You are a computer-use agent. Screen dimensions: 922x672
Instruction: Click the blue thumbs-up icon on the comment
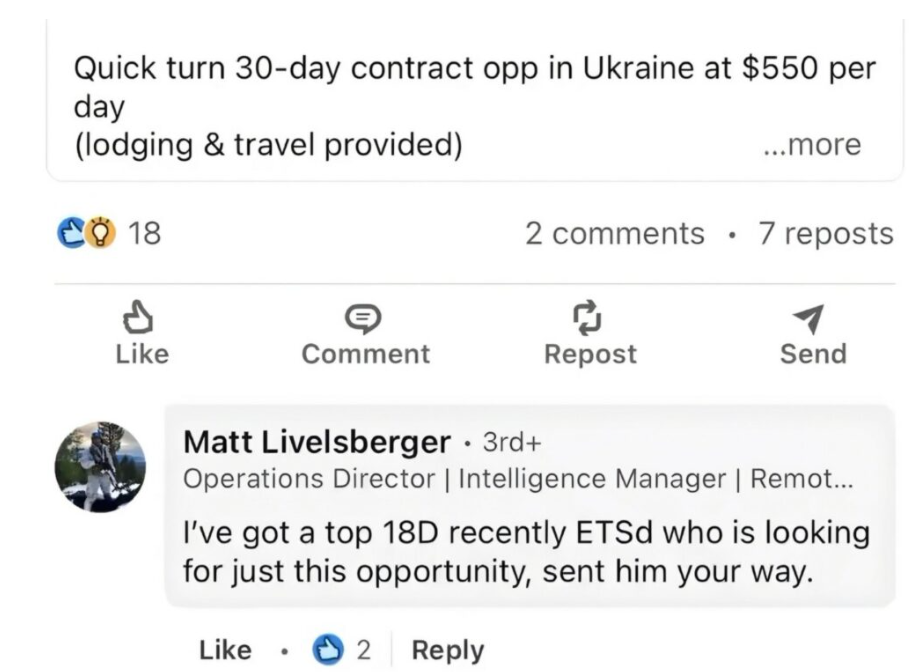pos(328,649)
